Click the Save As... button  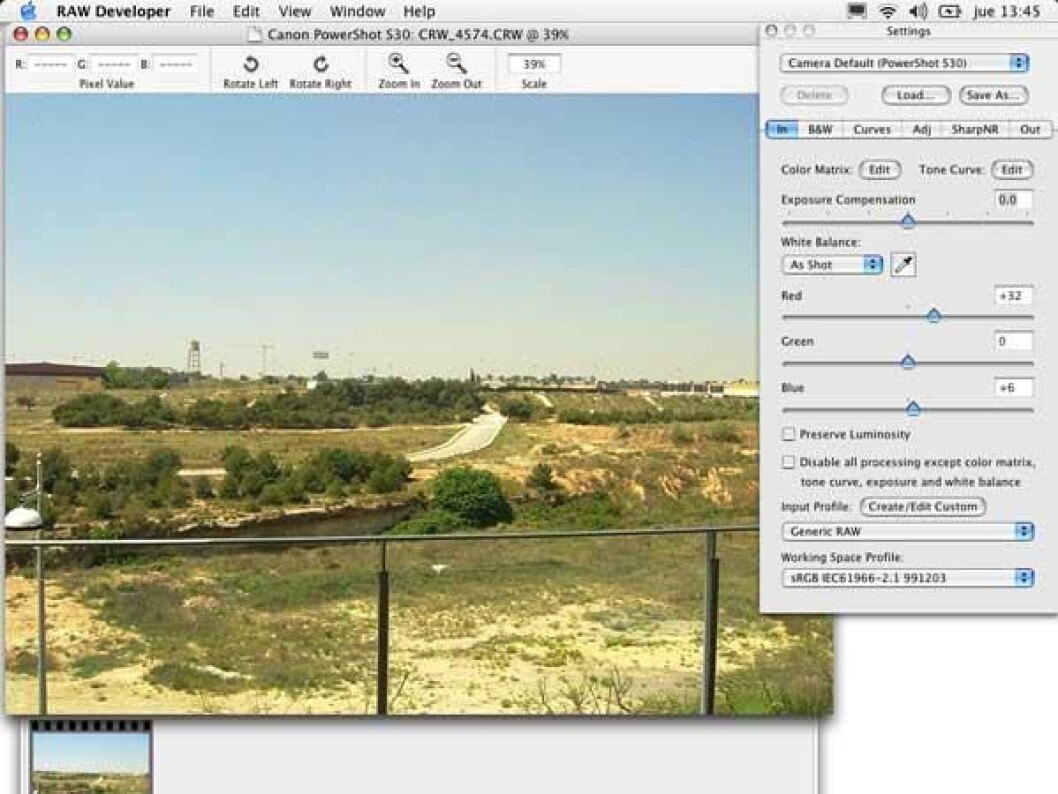(993, 95)
